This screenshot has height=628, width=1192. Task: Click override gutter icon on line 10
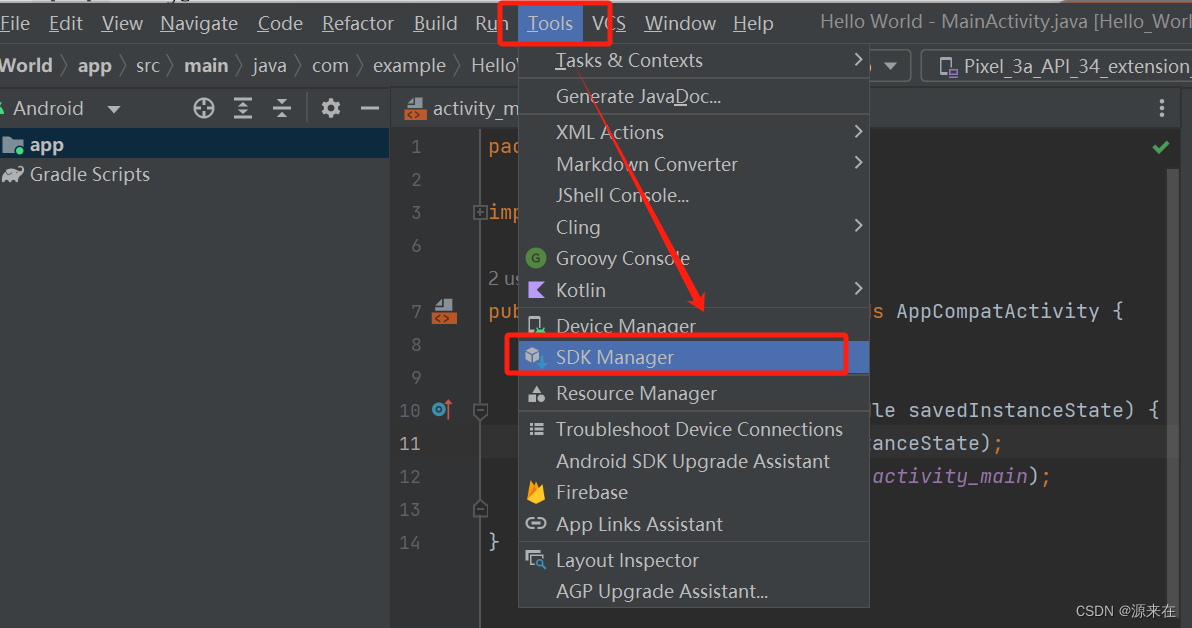(442, 410)
